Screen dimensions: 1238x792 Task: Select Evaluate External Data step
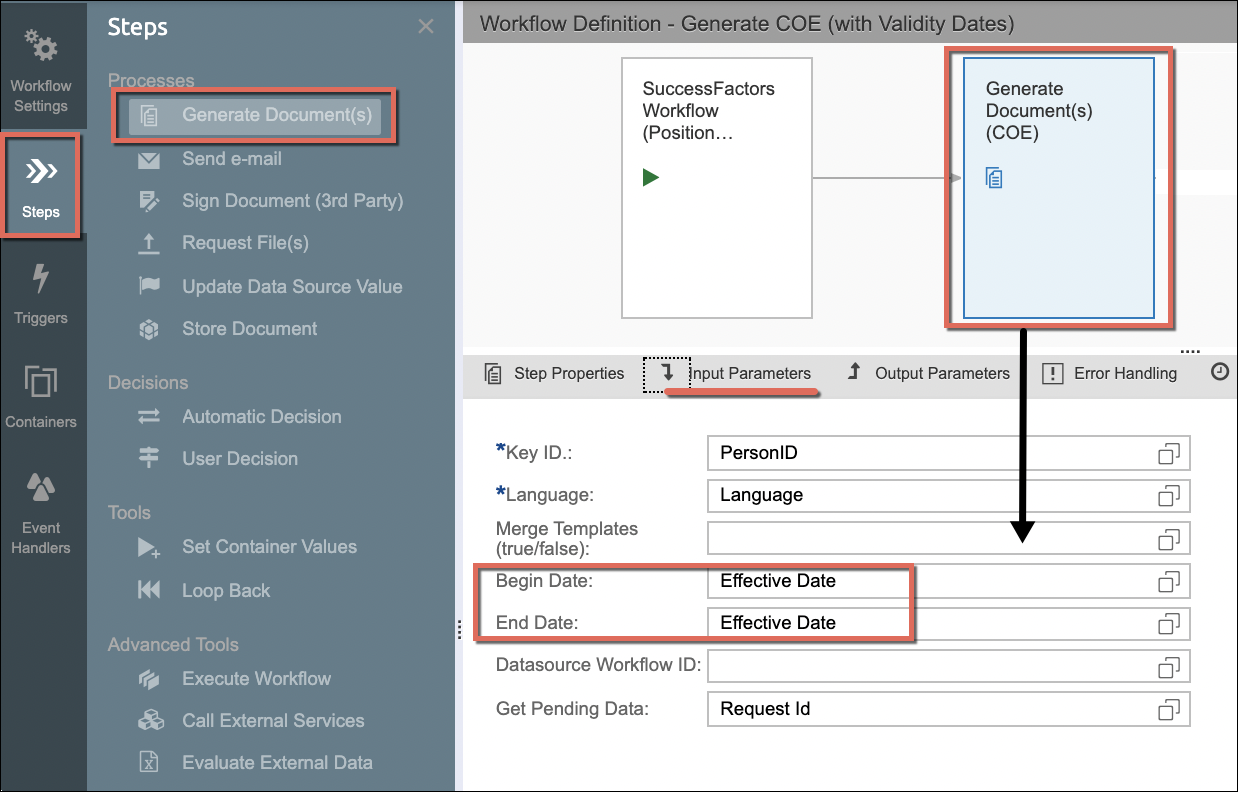[x=277, y=763]
